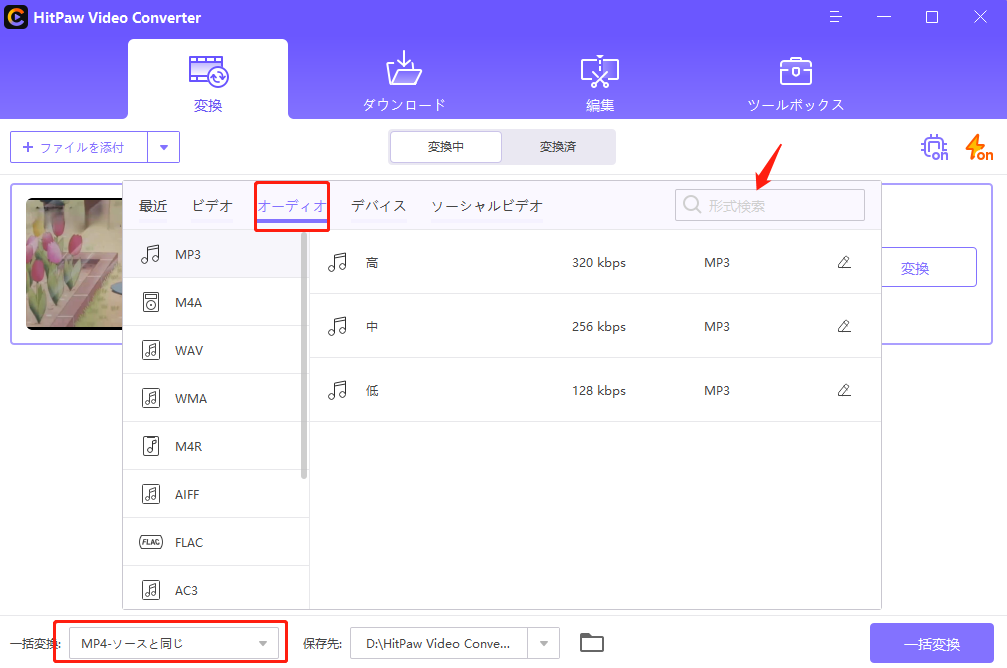Edit the 320 kbps preset with pencil icon
The height and width of the screenshot is (668, 1007).
click(844, 262)
